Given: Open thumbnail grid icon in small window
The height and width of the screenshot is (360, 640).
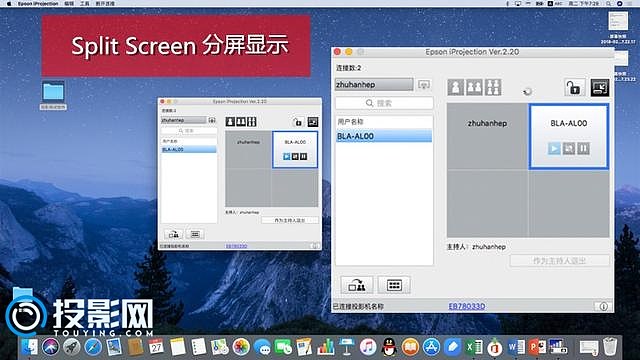Looking at the screenshot, I should tap(195, 234).
